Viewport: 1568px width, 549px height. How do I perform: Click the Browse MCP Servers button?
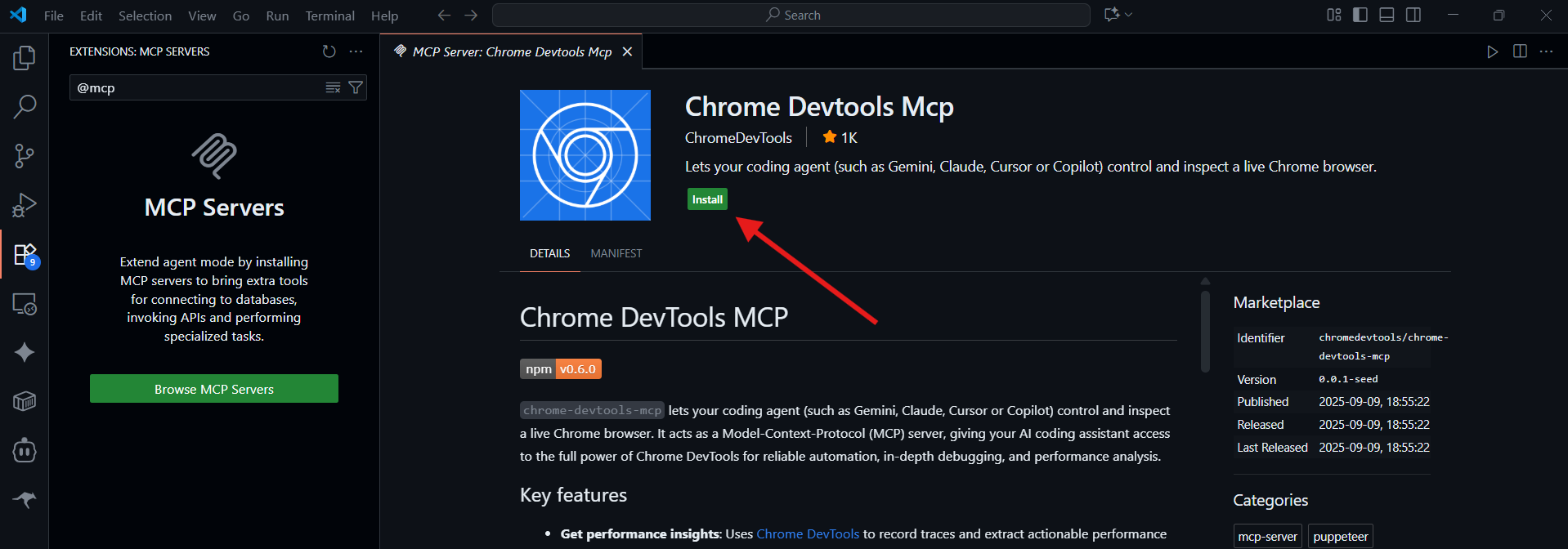tap(214, 389)
